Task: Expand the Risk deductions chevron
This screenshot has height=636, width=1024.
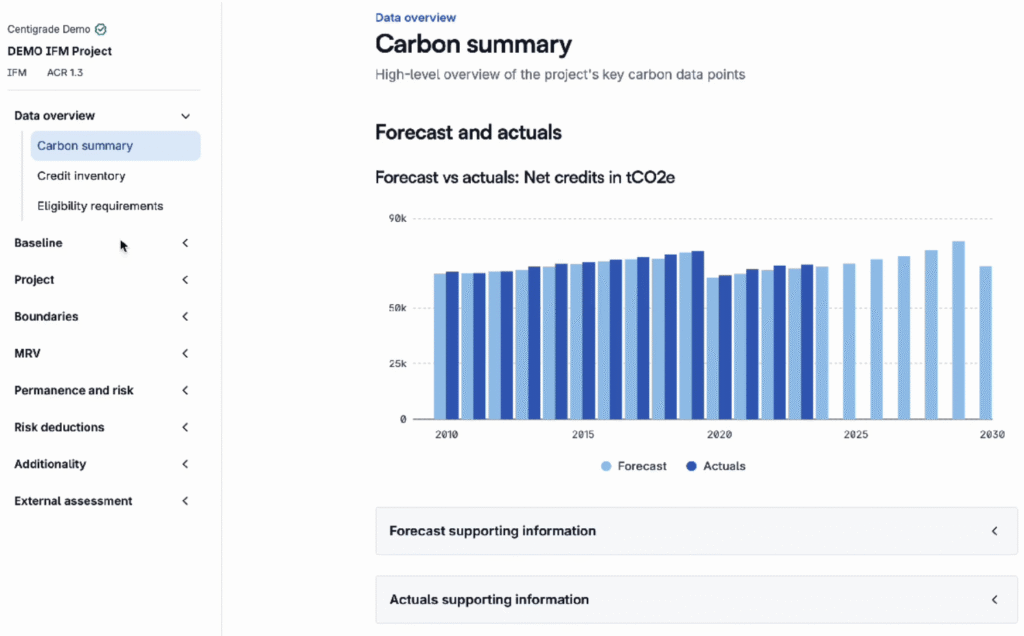Action: click(185, 428)
